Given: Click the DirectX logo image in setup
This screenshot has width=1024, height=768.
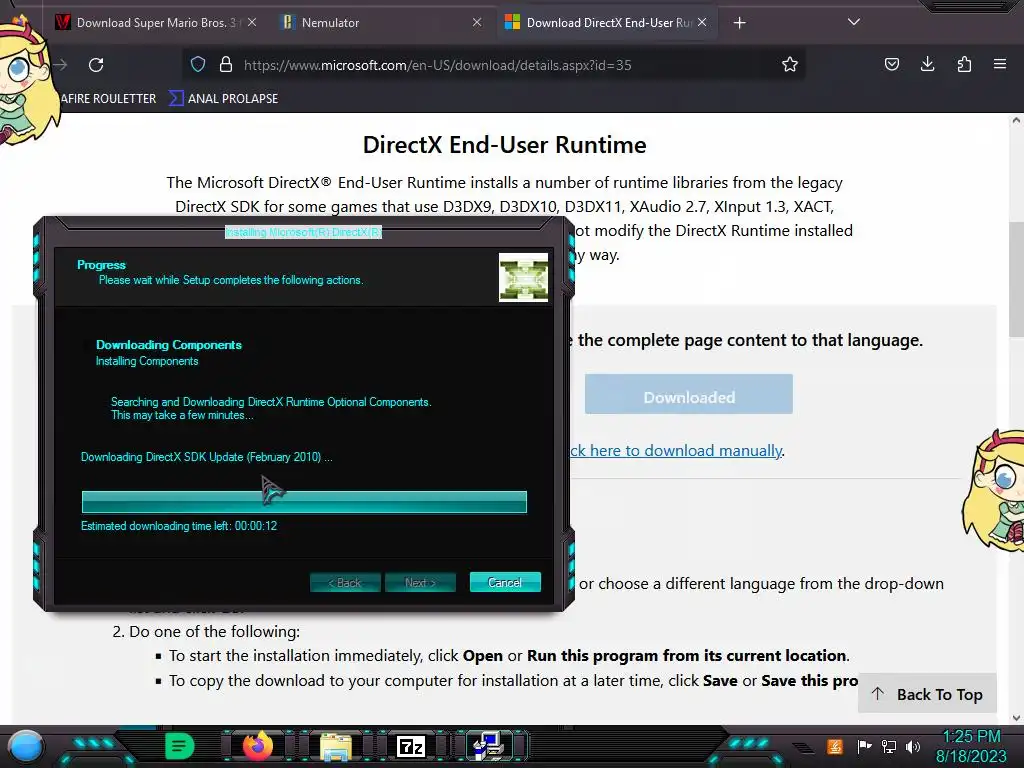Looking at the screenshot, I should pyautogui.click(x=523, y=278).
